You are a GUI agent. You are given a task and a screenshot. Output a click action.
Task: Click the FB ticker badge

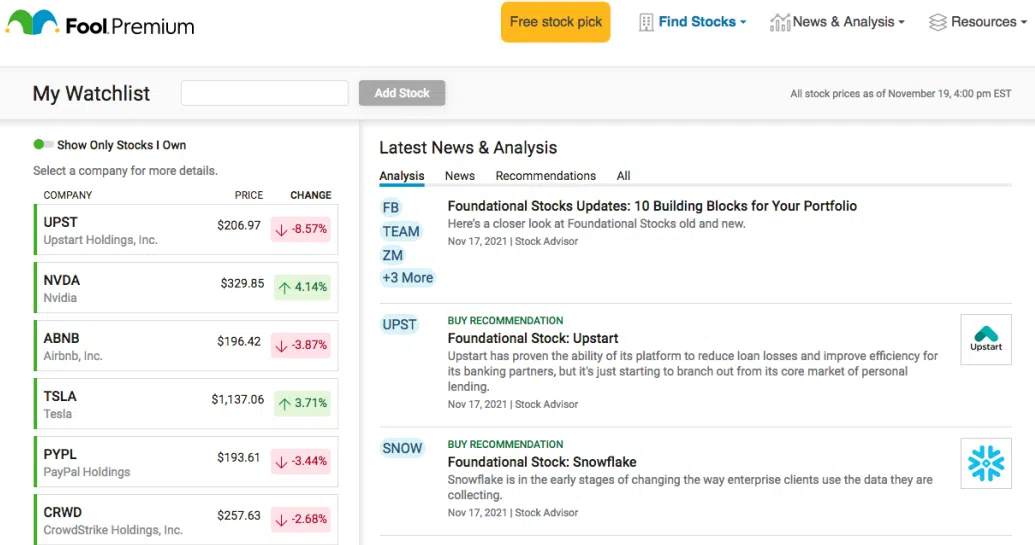[x=390, y=208]
